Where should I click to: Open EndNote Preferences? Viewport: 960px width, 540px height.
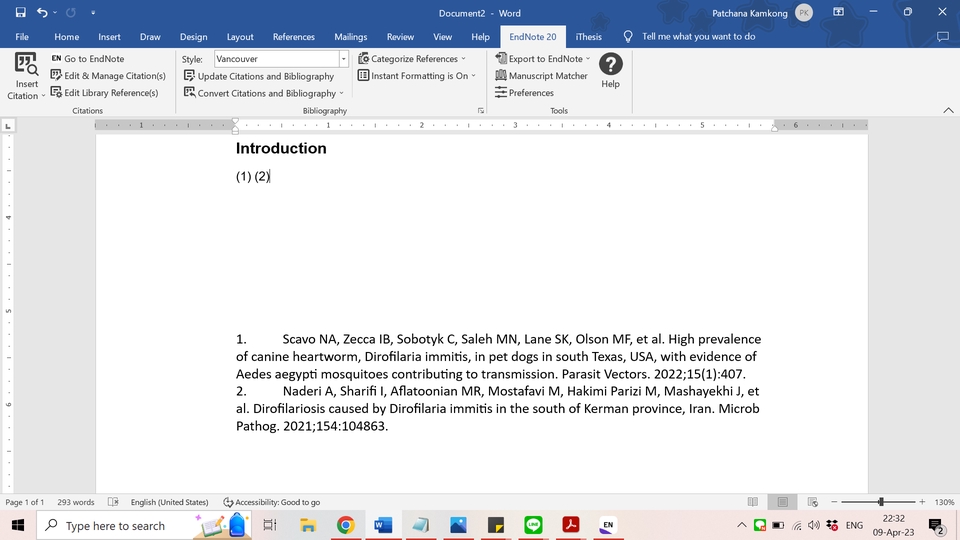524,93
